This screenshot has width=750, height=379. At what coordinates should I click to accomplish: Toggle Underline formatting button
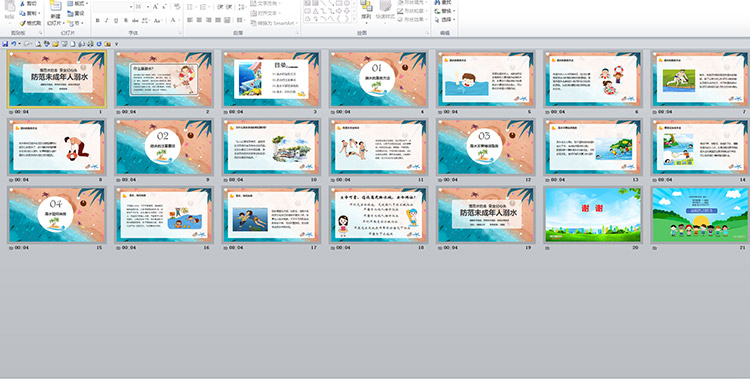point(116,21)
